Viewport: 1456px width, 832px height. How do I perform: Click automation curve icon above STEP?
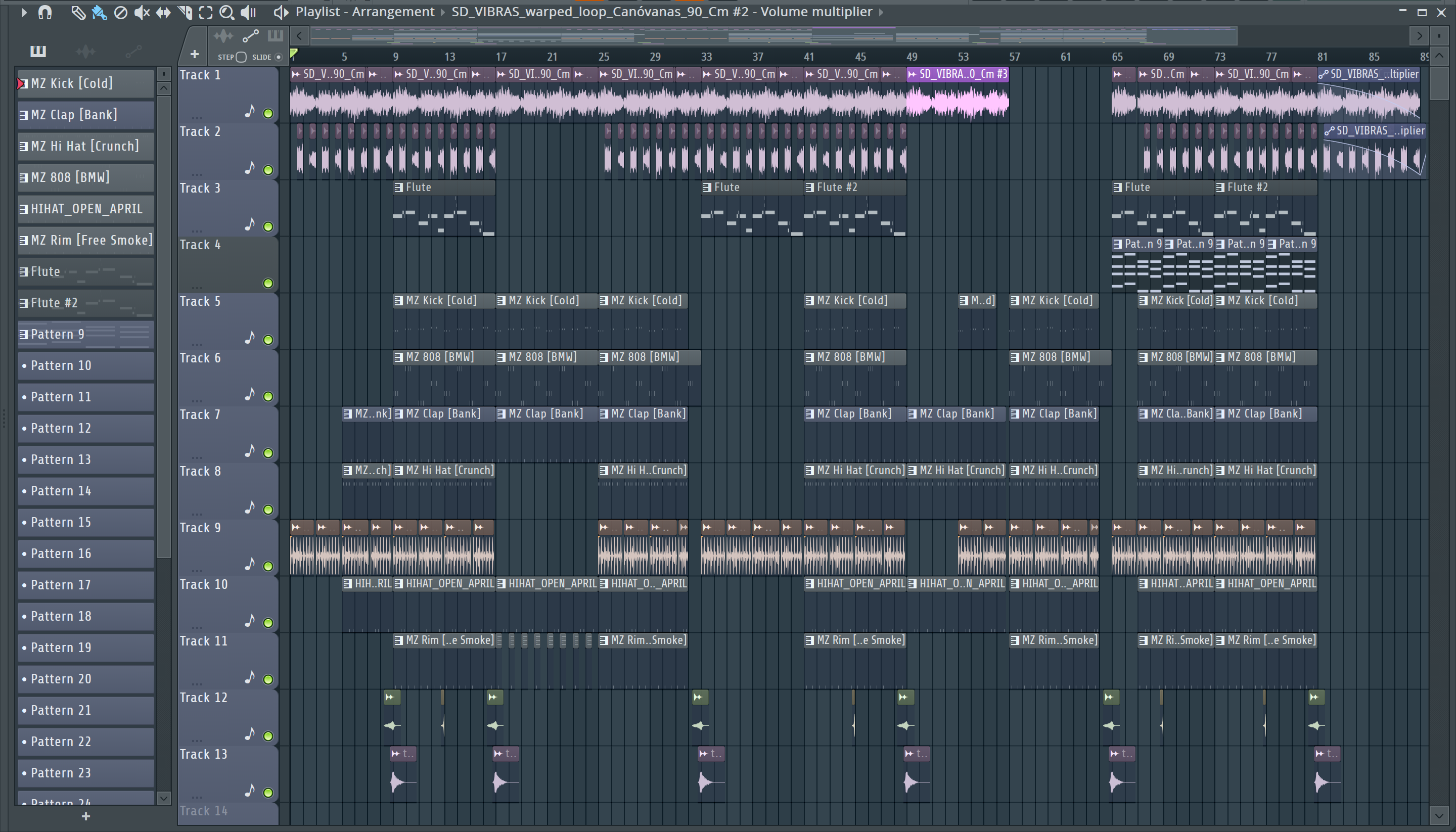coord(250,36)
